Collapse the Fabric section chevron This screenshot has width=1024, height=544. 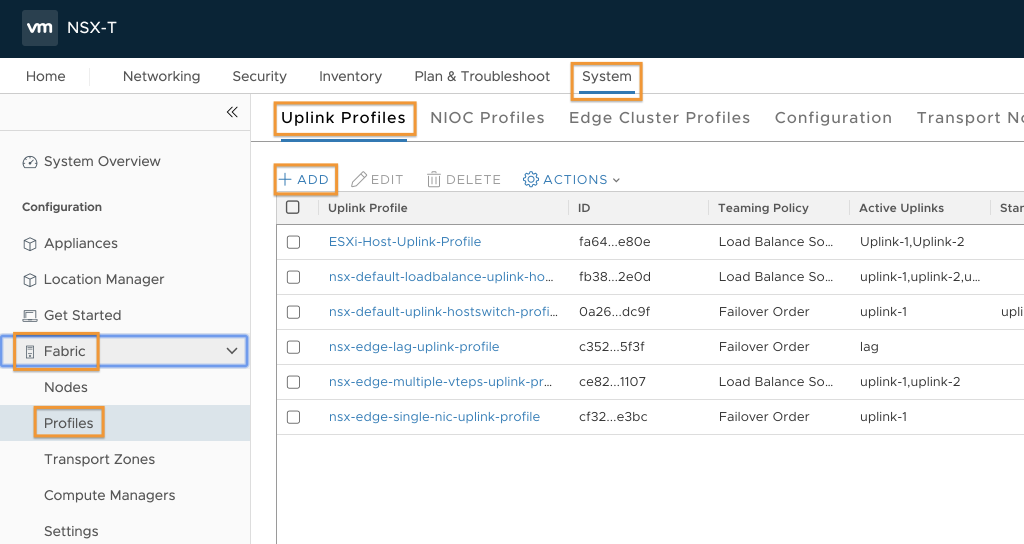pos(232,351)
